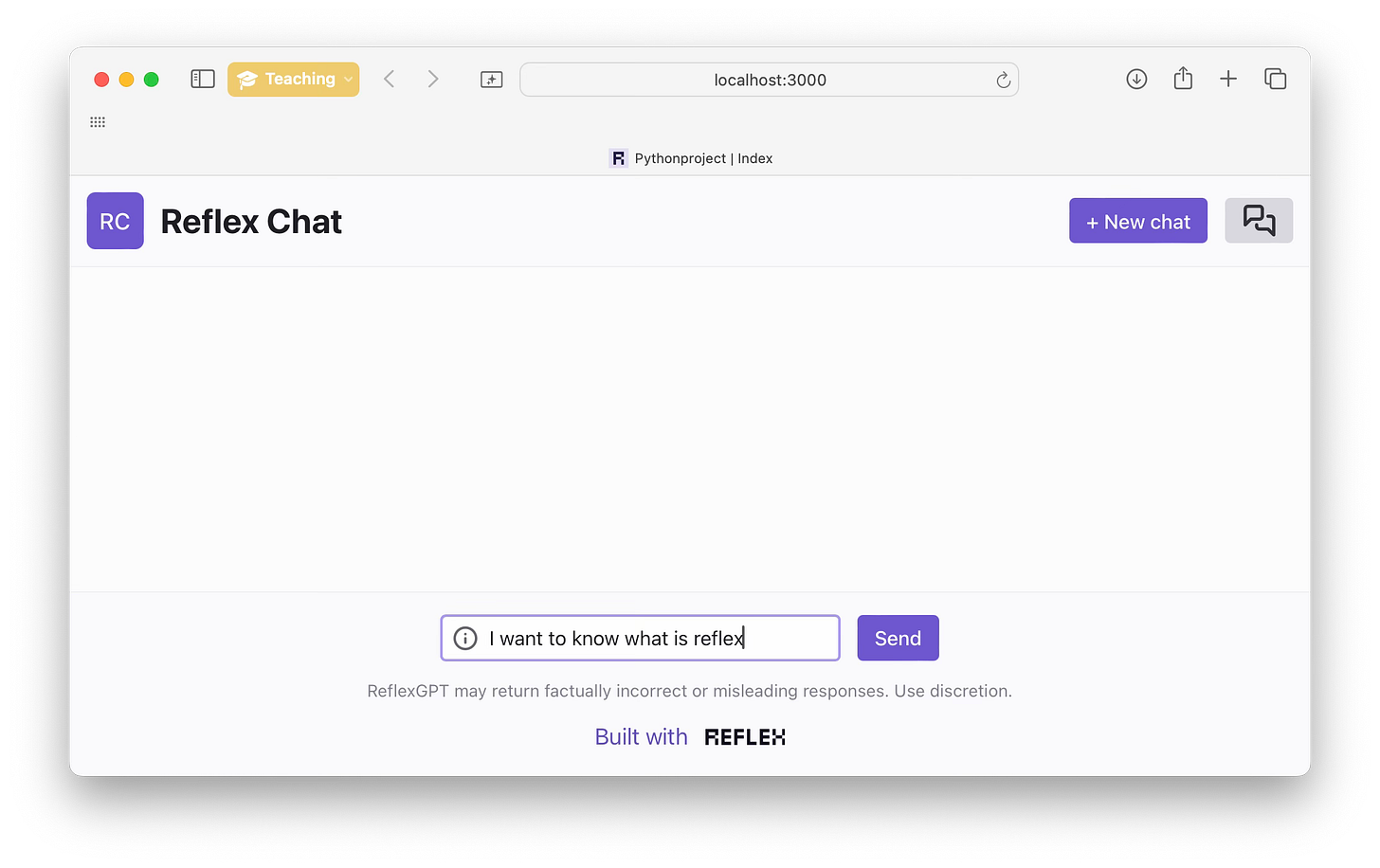
Task: Click into the chat message input field
Action: [641, 639]
